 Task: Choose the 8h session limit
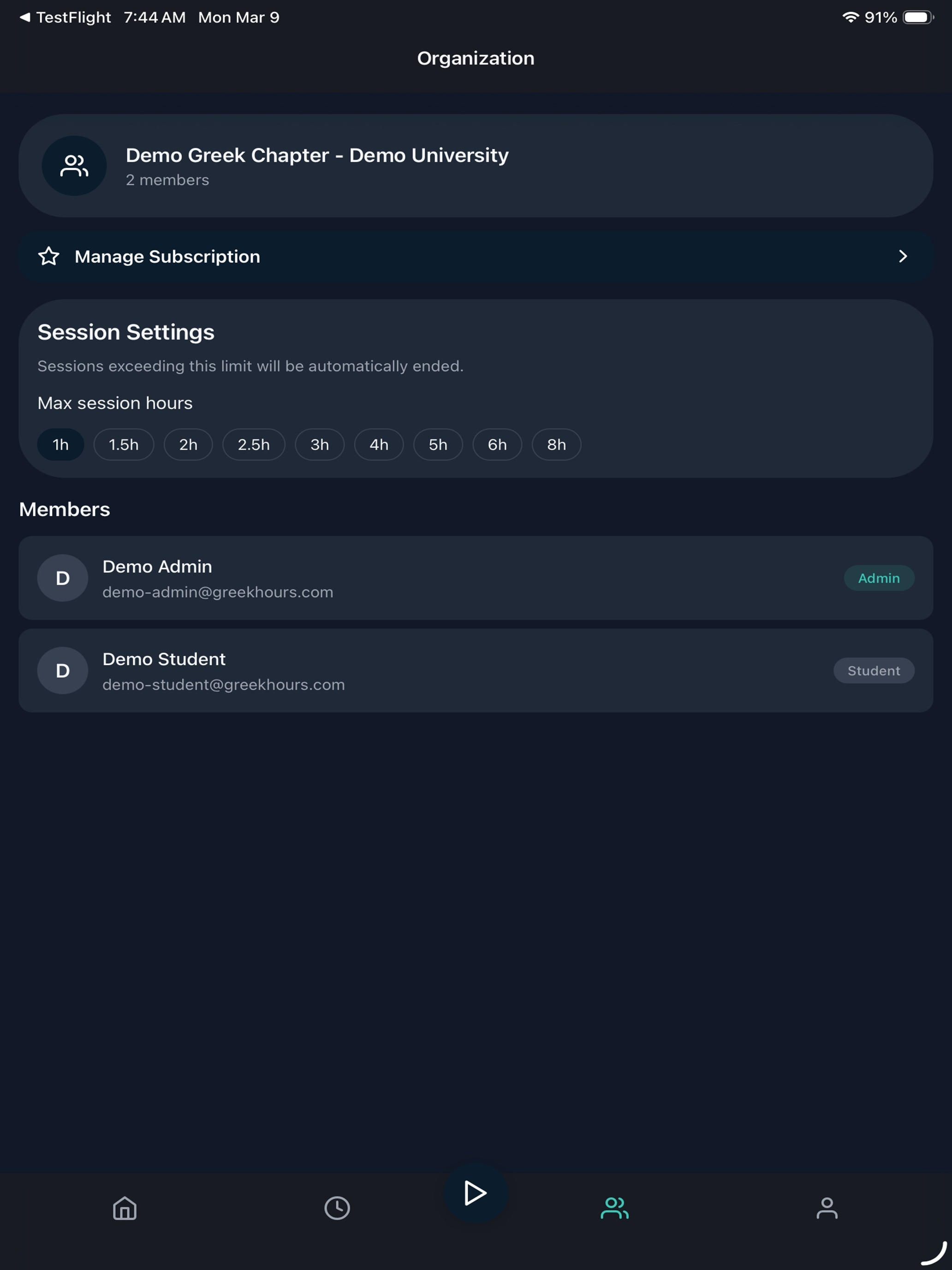tap(557, 444)
